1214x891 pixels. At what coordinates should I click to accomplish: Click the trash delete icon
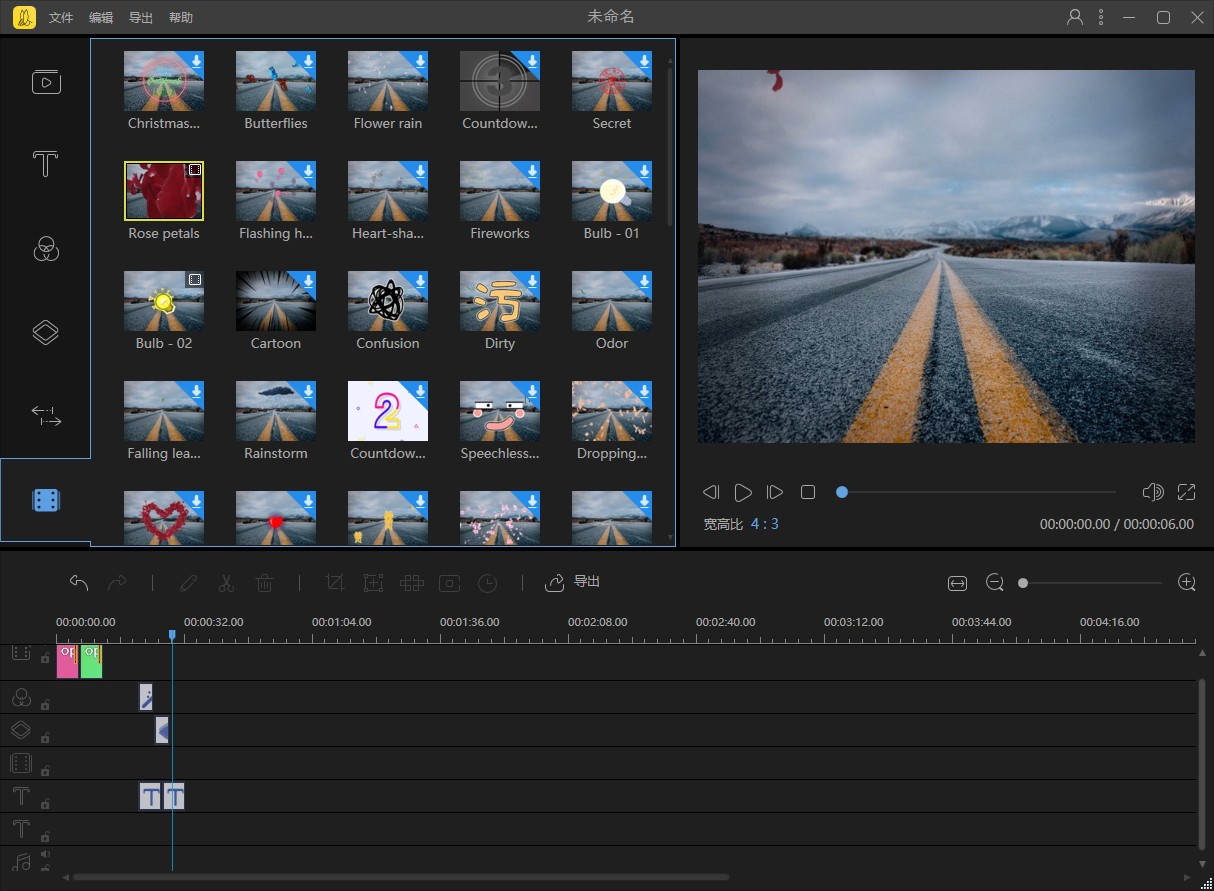coord(265,582)
